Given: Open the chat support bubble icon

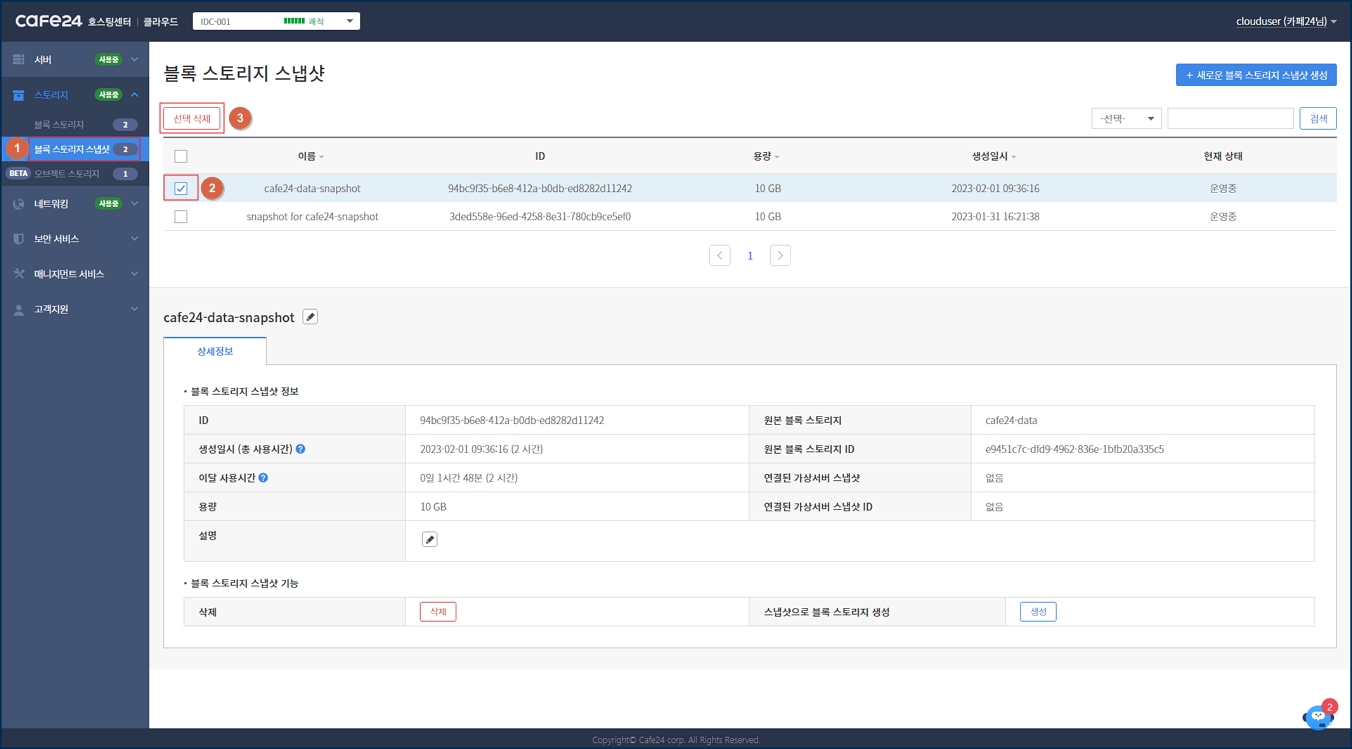Looking at the screenshot, I should pyautogui.click(x=1317, y=716).
